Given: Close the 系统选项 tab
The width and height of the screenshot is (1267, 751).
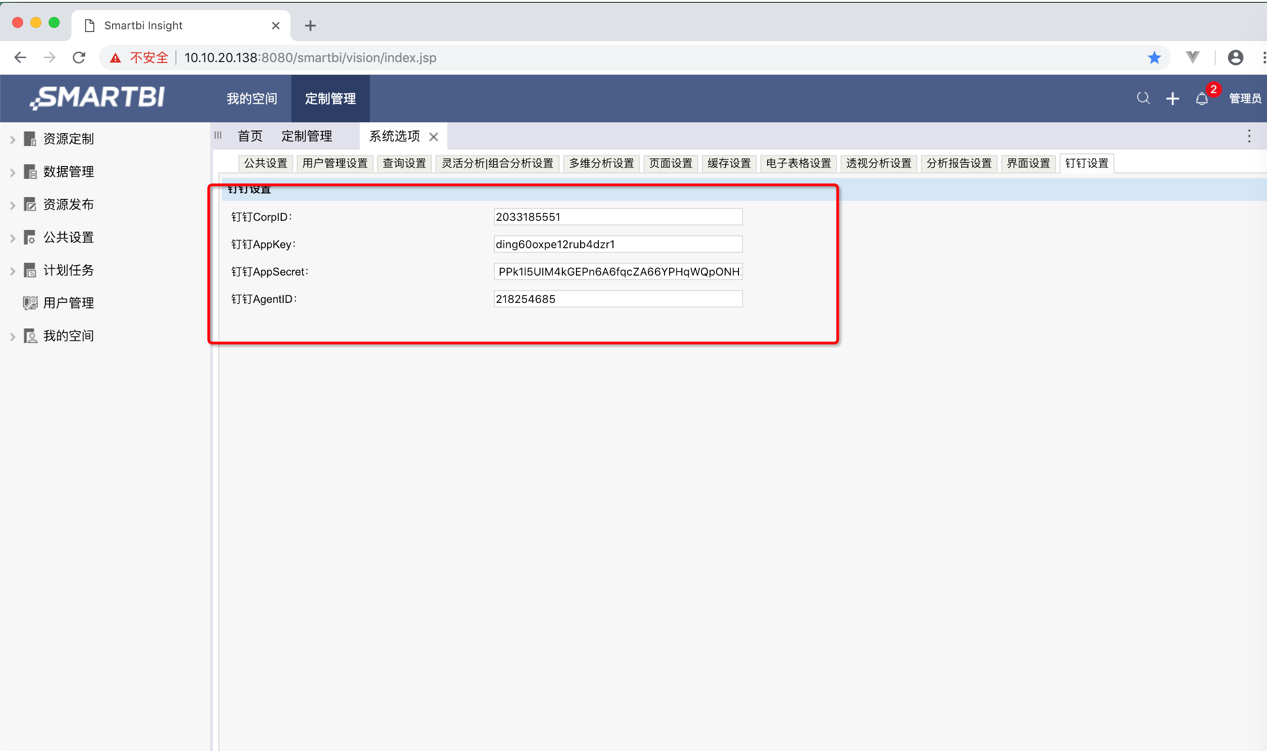Looking at the screenshot, I should [x=434, y=137].
